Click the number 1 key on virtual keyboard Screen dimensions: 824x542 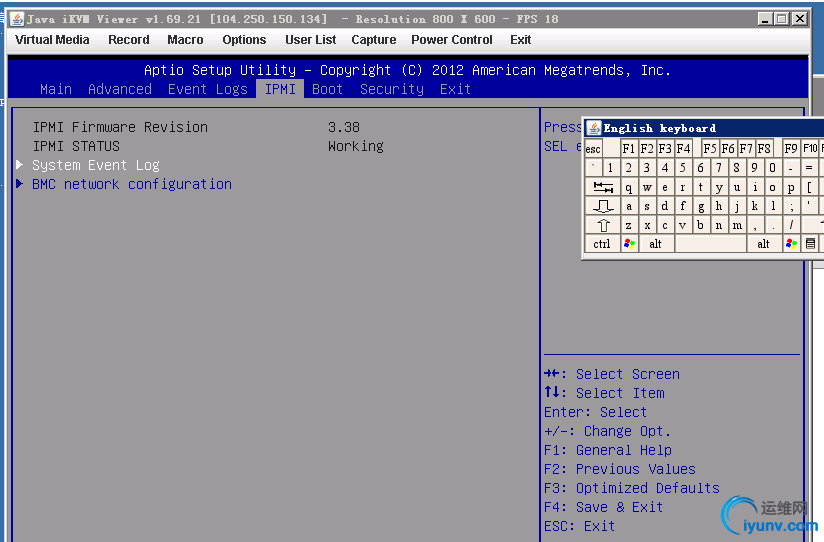[x=611, y=168]
